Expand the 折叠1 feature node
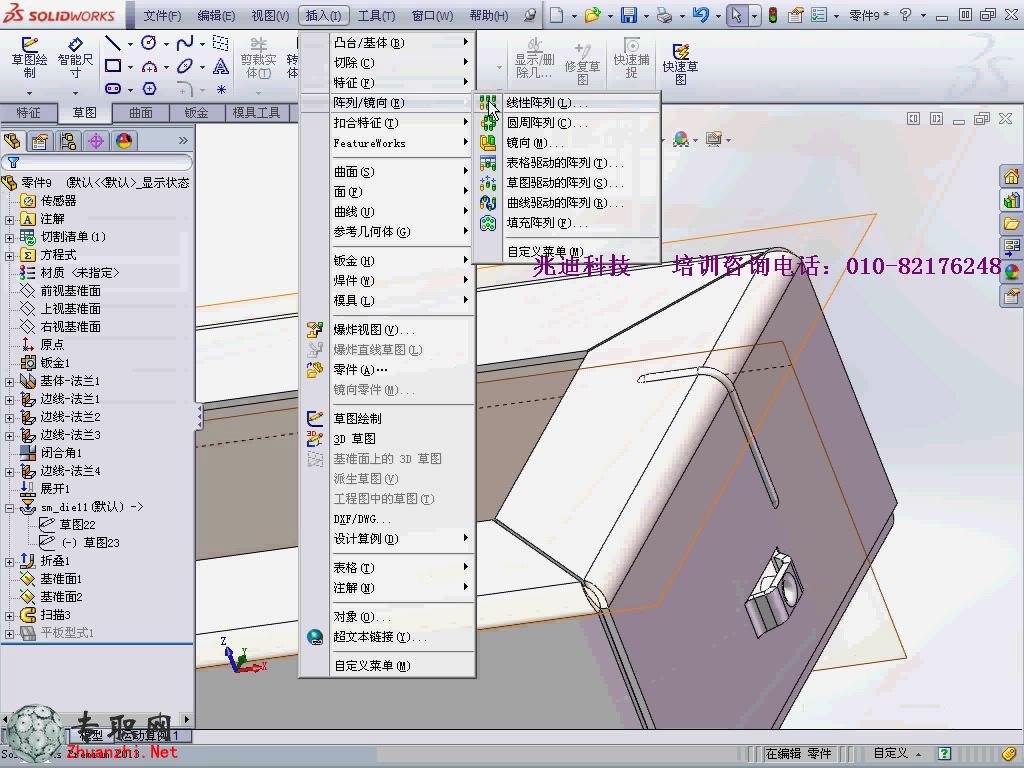This screenshot has height=768, width=1024. pos(9,562)
